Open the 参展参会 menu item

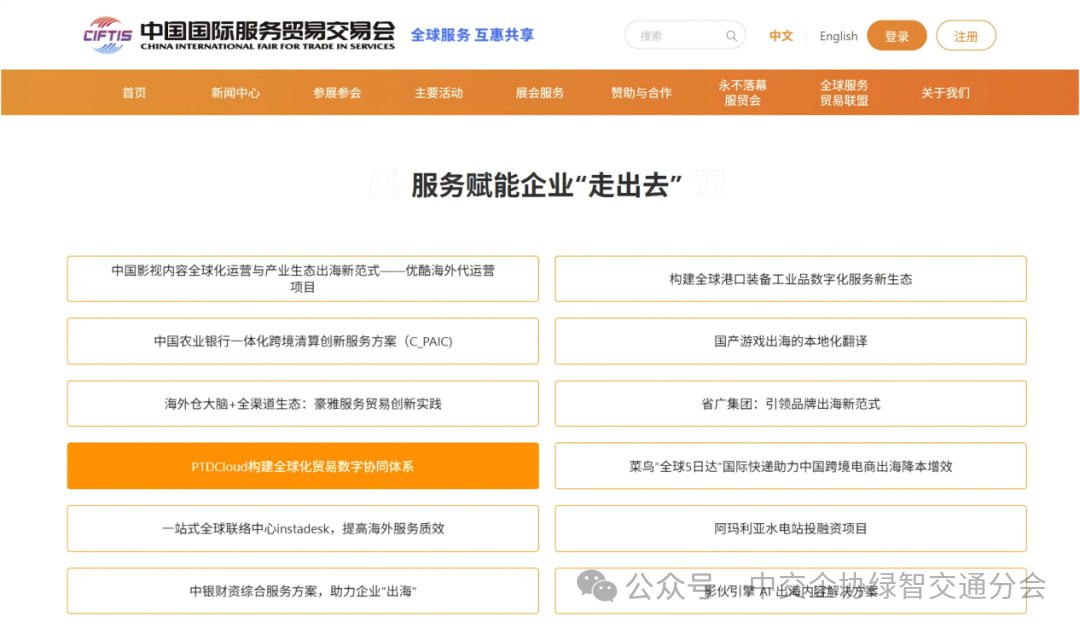(337, 93)
